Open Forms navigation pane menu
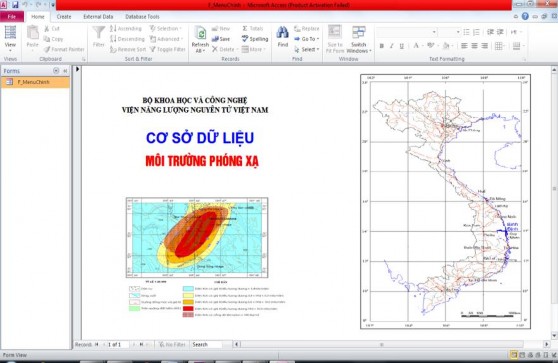 pos(56,71)
